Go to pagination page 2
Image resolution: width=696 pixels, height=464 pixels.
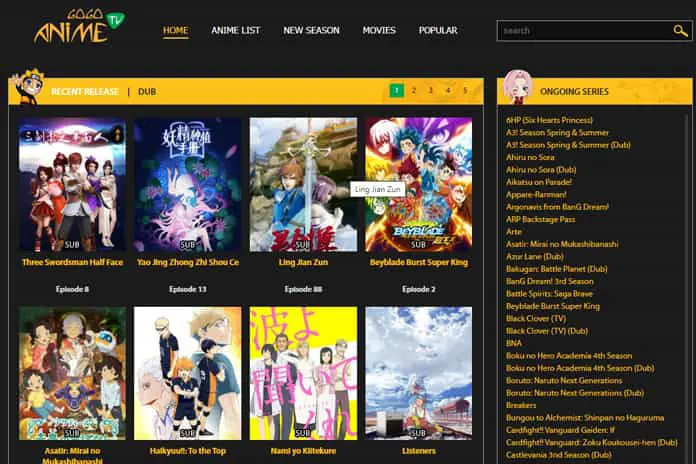[414, 91]
